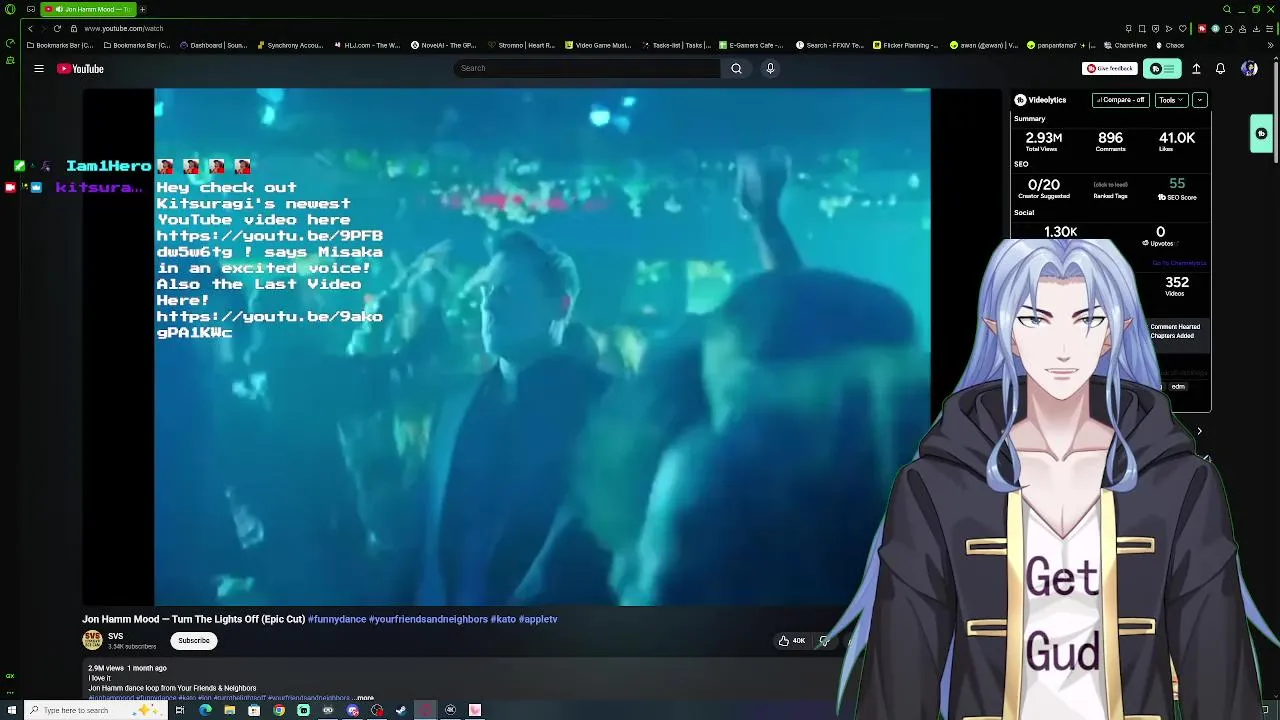Go back in the browser
The image size is (1280, 720).
[x=30, y=28]
